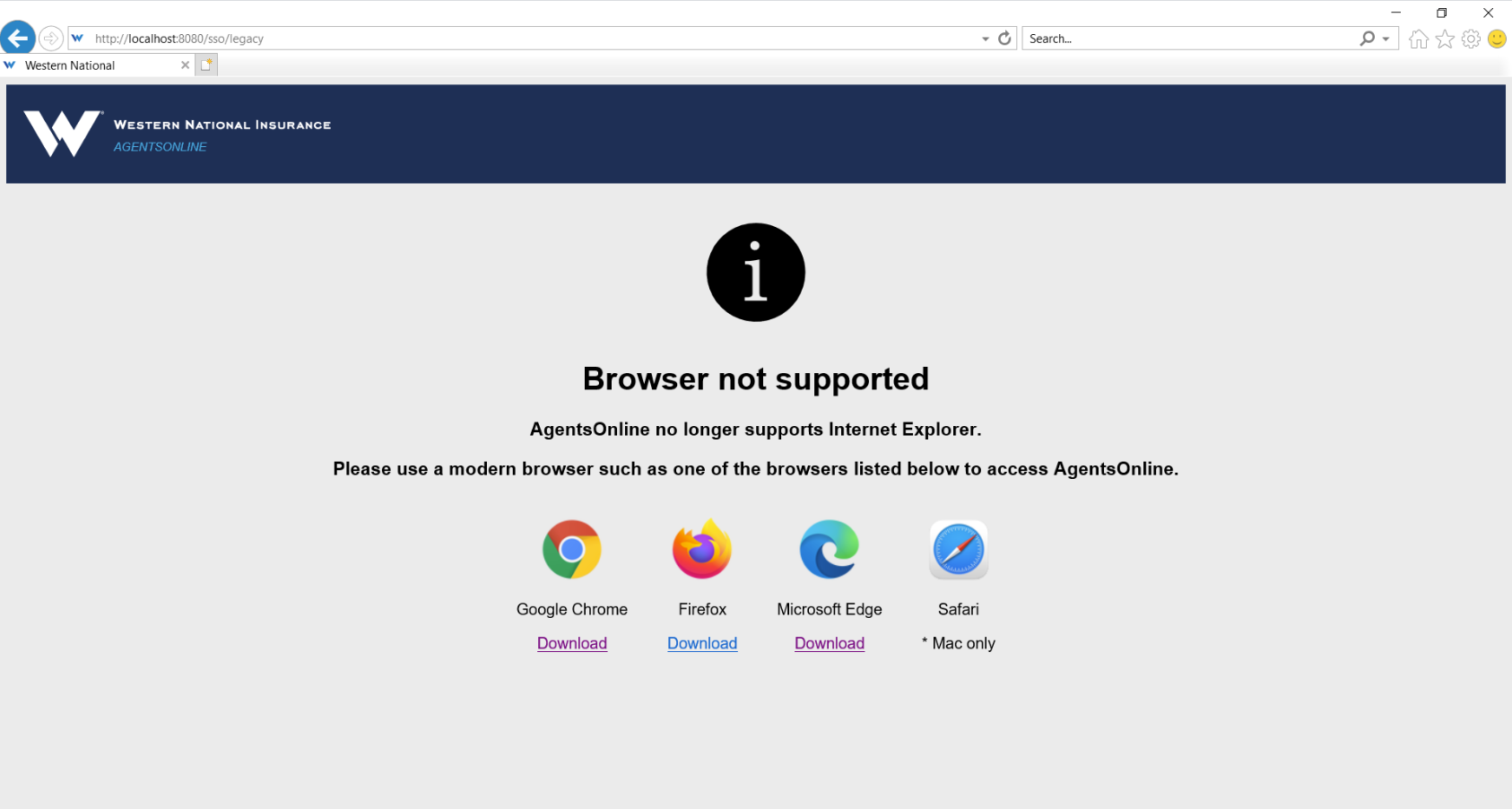Minimize the Internet Explorer window
Screen dimensions: 1512x809
[x=1396, y=13]
